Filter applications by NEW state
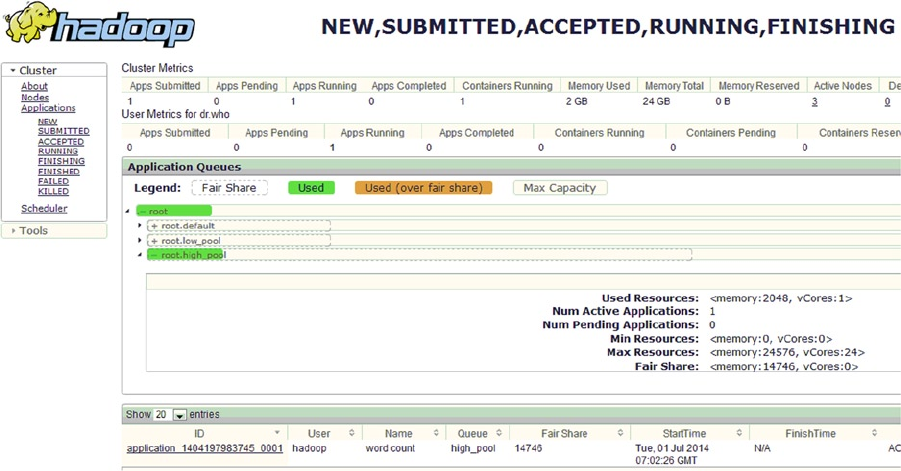Viewport: 901px width, 471px height. point(47,121)
